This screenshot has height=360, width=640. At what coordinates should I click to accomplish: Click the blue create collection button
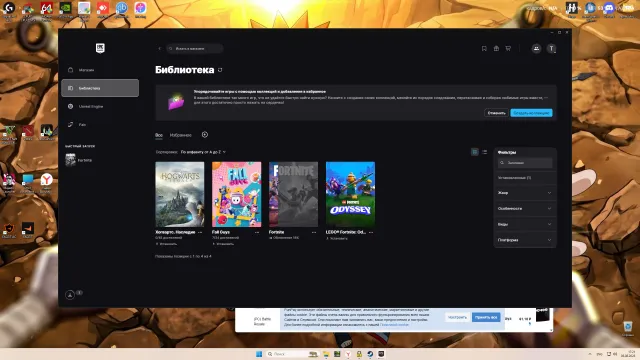531,113
